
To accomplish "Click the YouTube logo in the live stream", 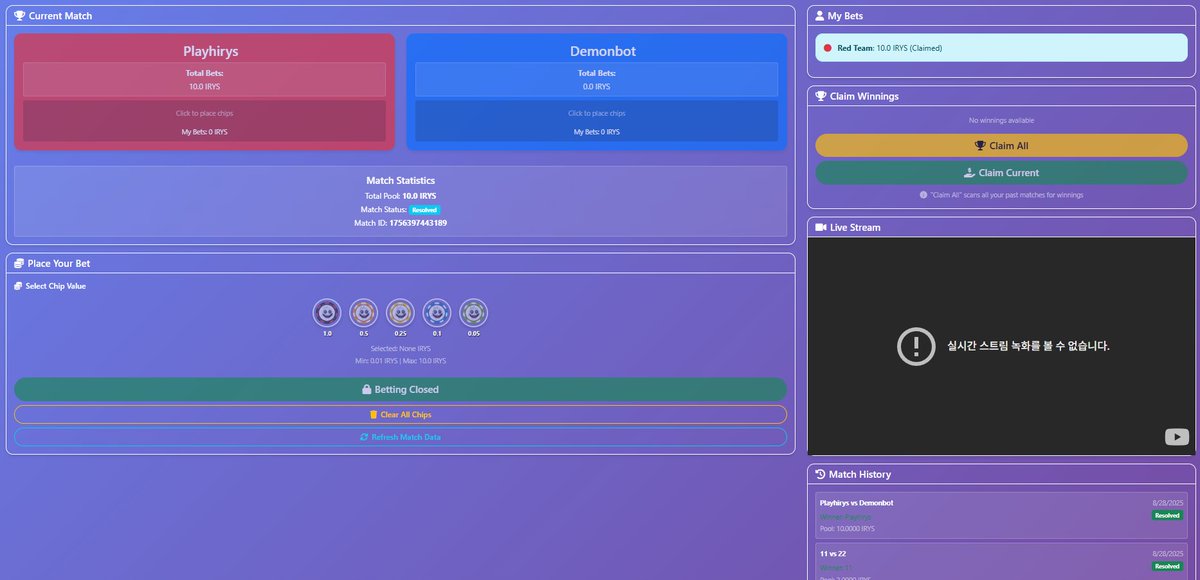I will (1176, 436).
